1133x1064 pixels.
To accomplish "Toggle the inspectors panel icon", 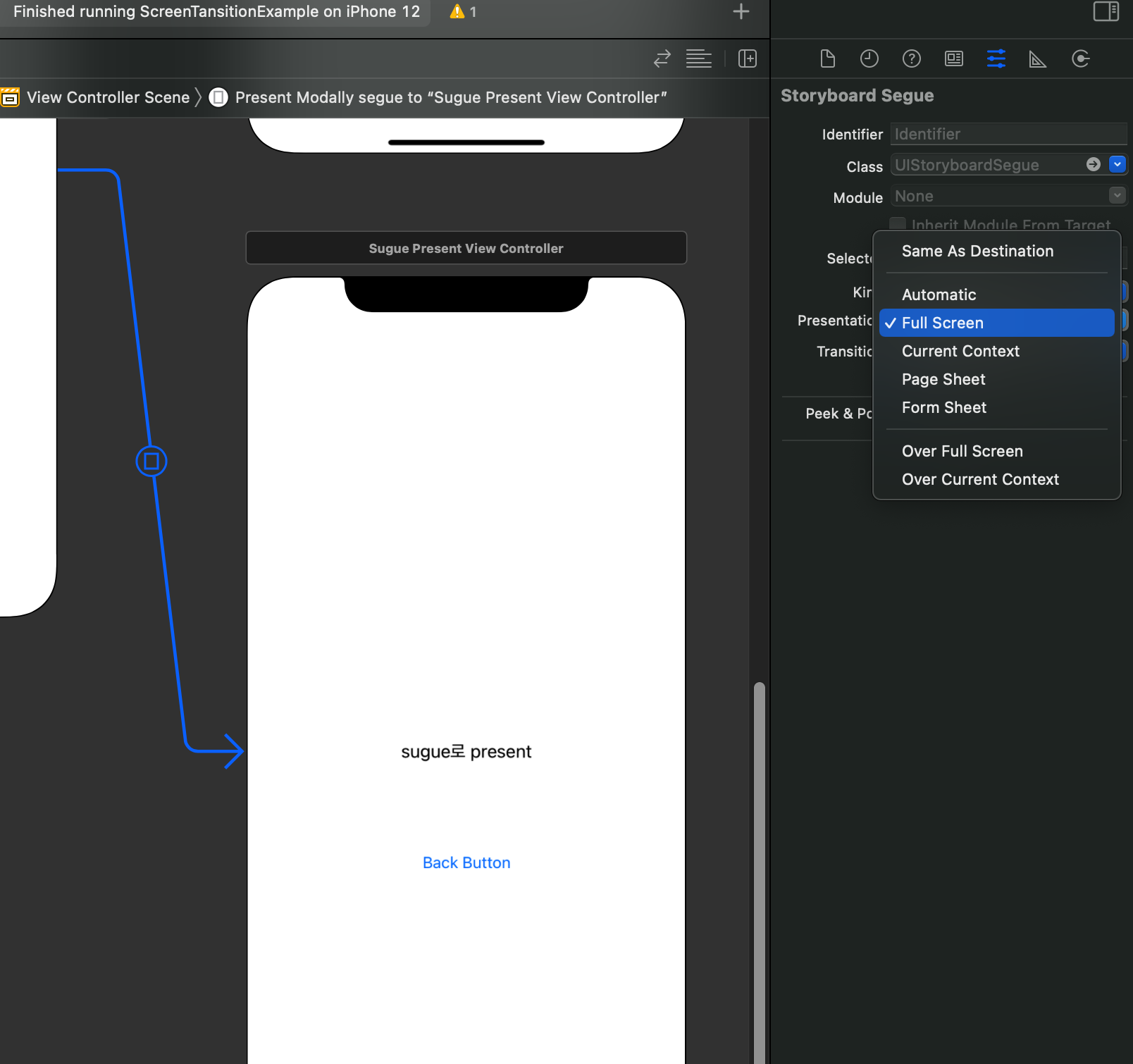I will click(x=1106, y=11).
